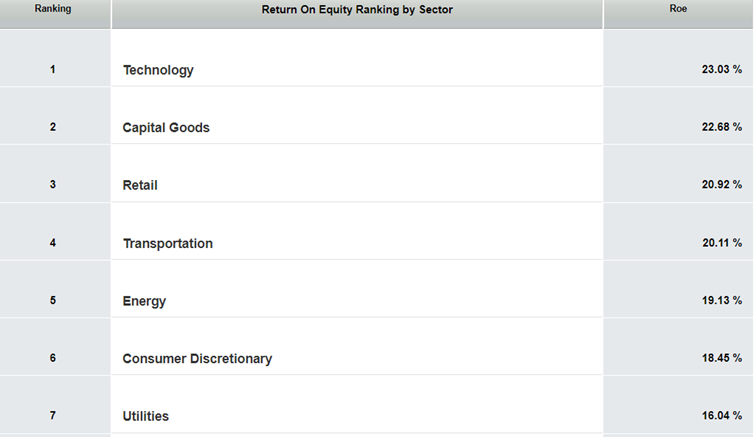Viewport: 756px width, 437px height.
Task: Sort by the Roe column header
Action: pos(678,9)
